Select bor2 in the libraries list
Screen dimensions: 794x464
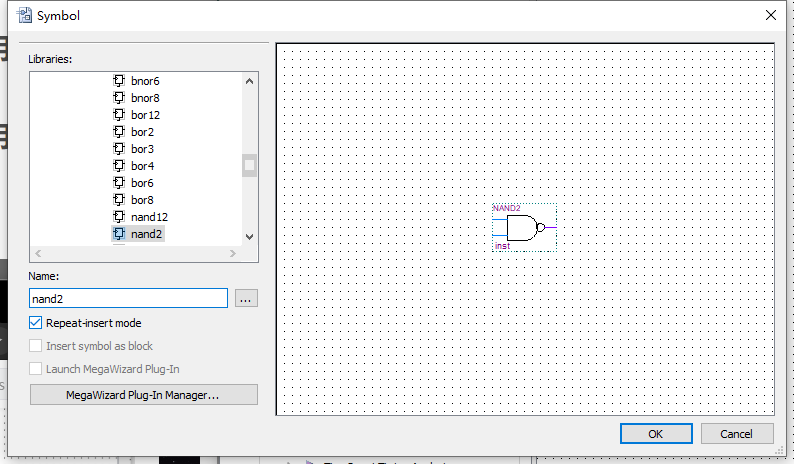142,132
